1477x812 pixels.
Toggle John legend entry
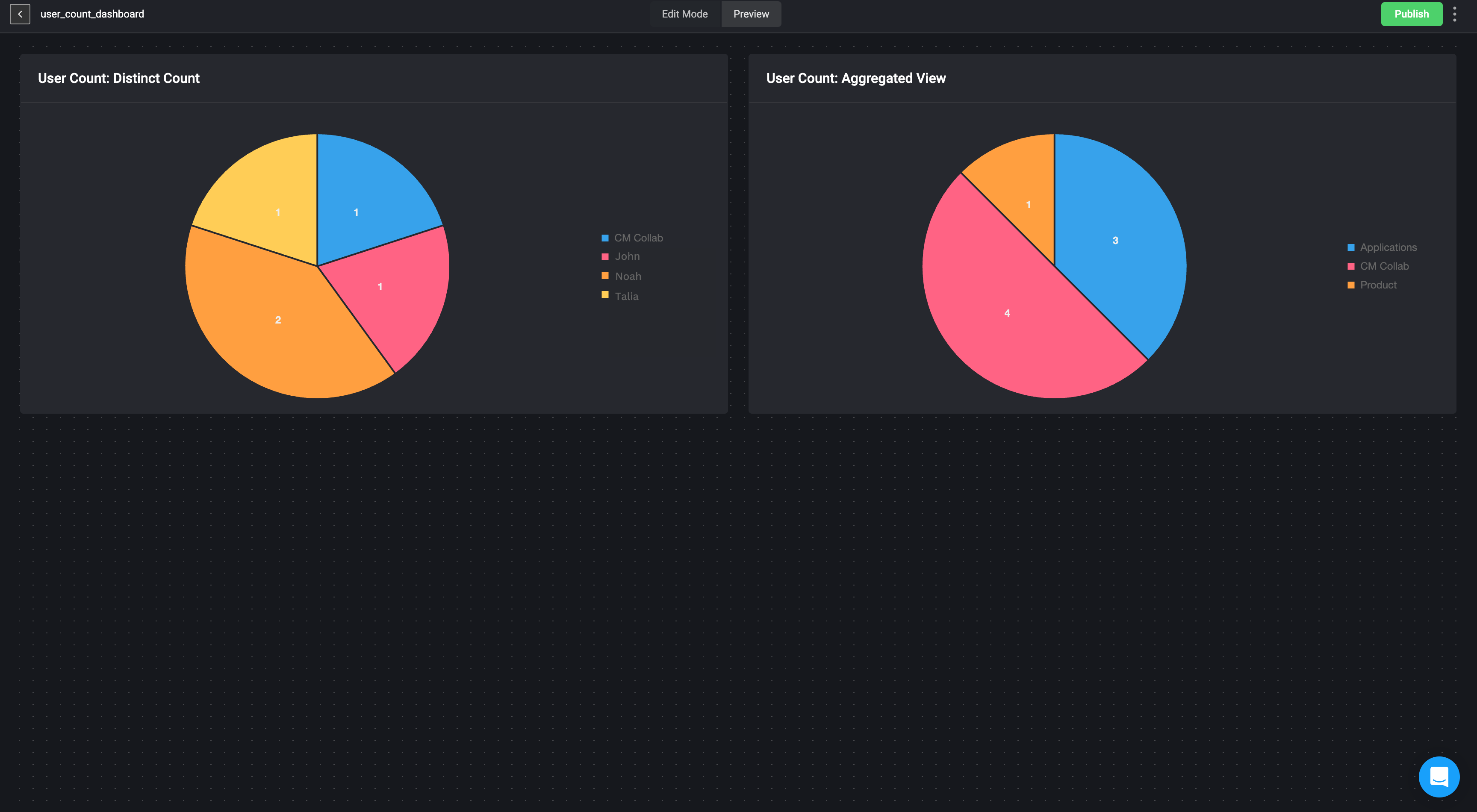(x=627, y=256)
